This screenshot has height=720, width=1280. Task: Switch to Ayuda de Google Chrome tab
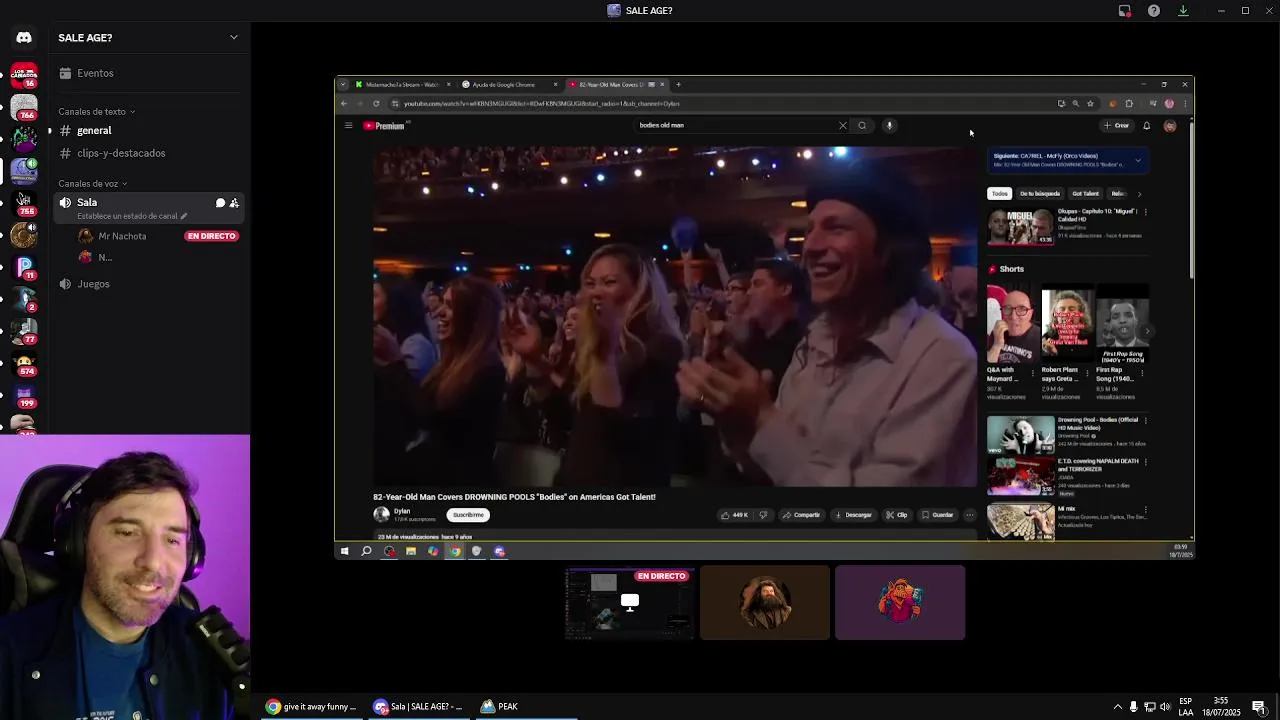(x=510, y=85)
